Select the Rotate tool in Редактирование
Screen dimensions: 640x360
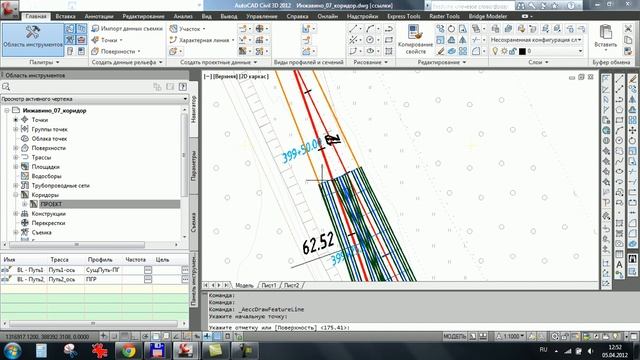451,29
